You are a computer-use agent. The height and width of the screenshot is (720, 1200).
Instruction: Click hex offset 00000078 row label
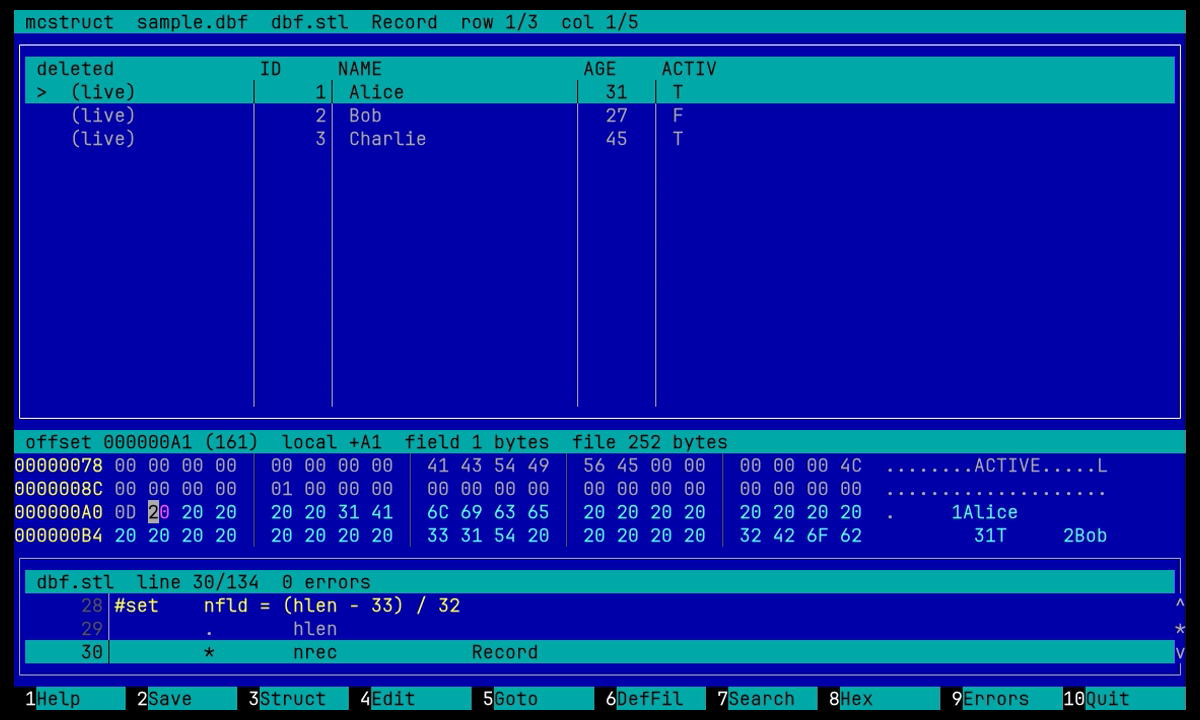pyautogui.click(x=58, y=466)
